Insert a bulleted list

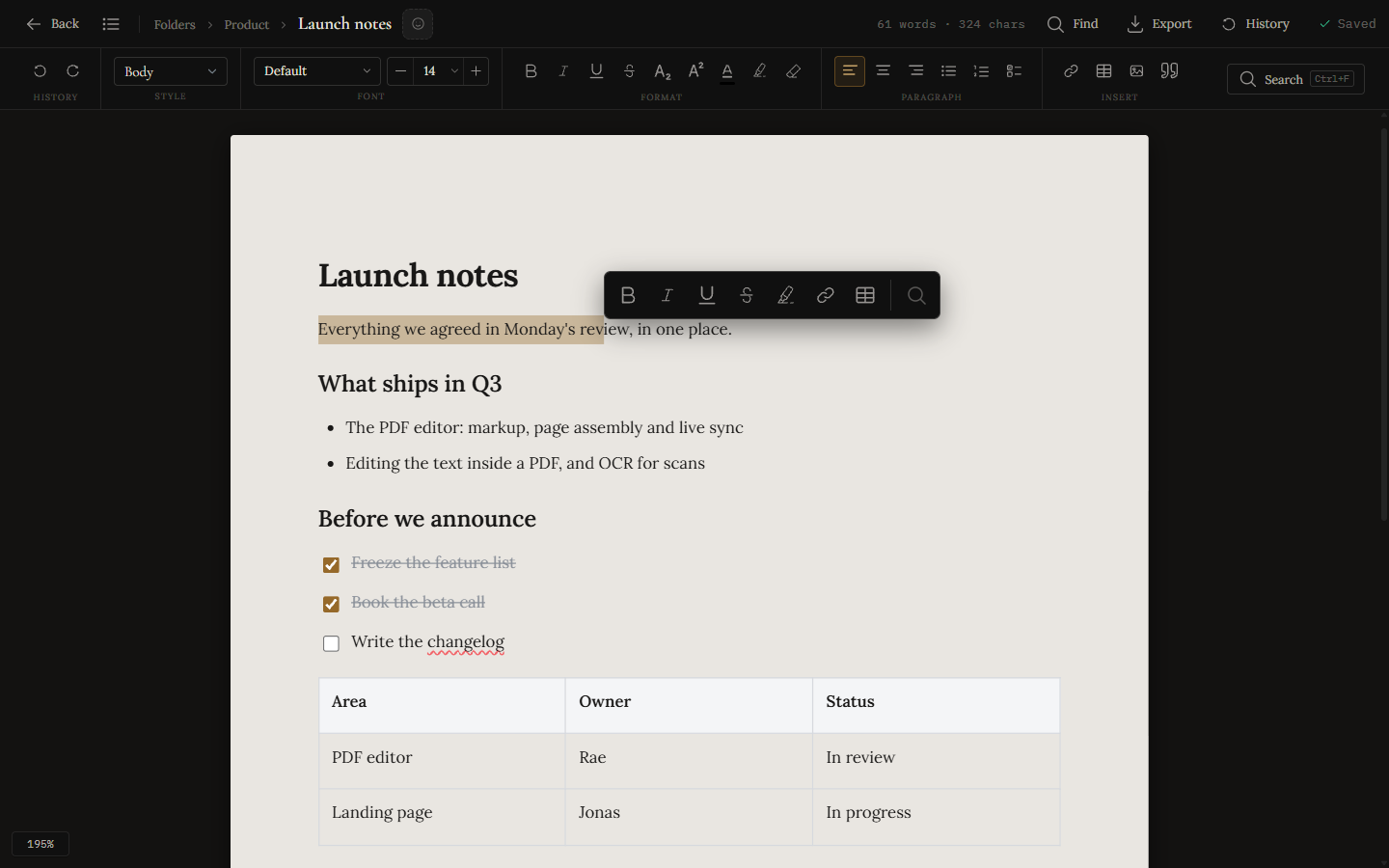click(948, 71)
